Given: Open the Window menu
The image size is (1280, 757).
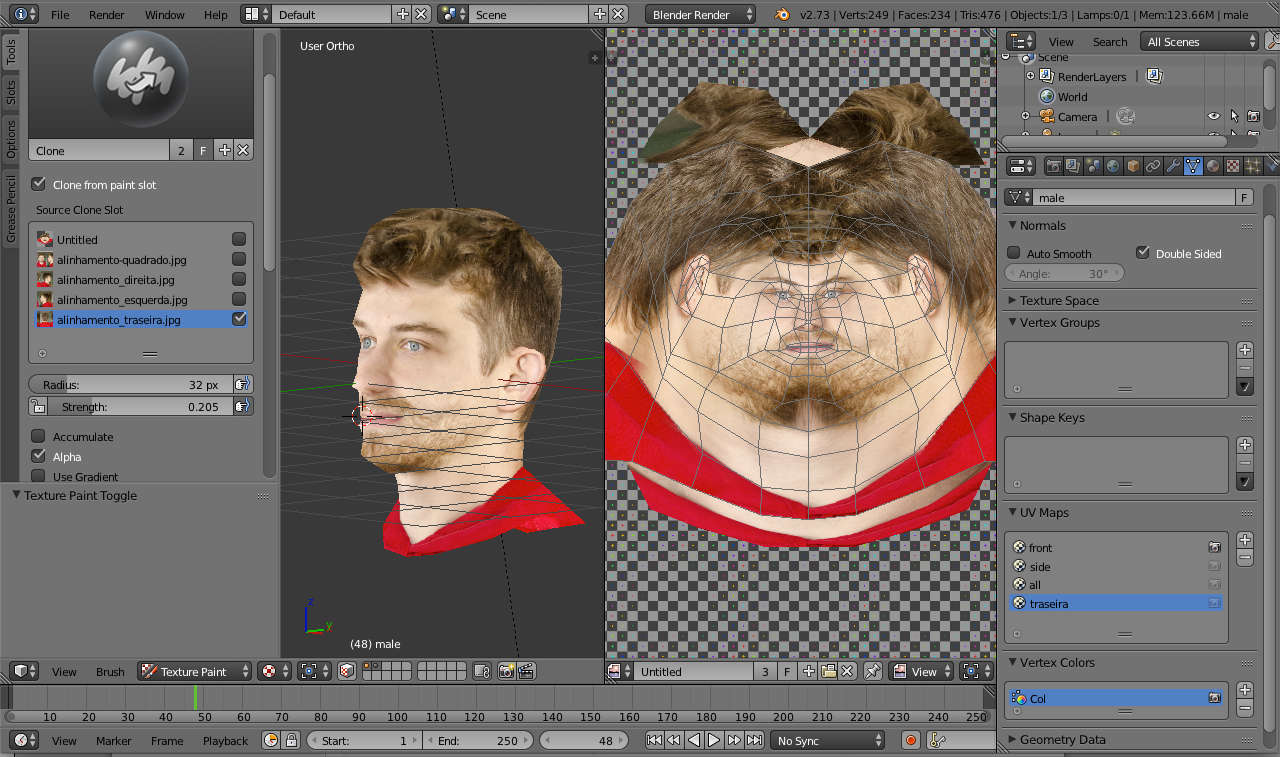Looking at the screenshot, I should pyautogui.click(x=164, y=14).
